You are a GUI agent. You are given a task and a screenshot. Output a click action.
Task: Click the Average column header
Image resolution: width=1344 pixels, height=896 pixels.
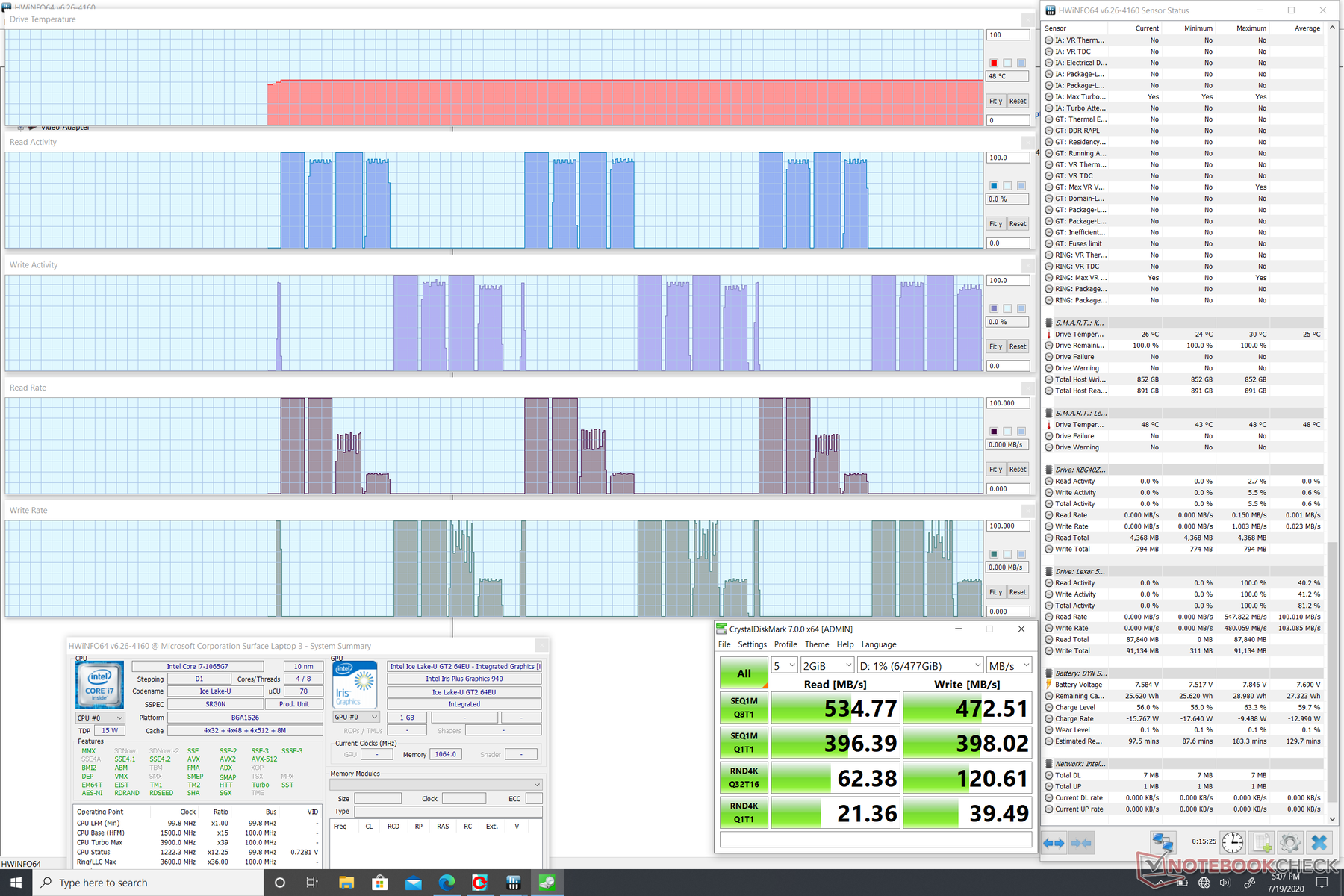coord(1307,28)
